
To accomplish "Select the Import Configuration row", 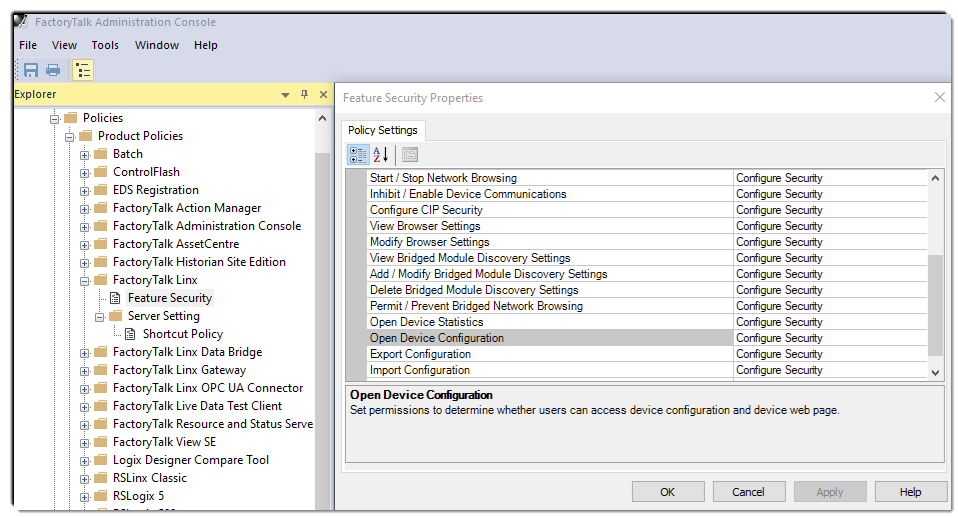I will [x=550, y=370].
